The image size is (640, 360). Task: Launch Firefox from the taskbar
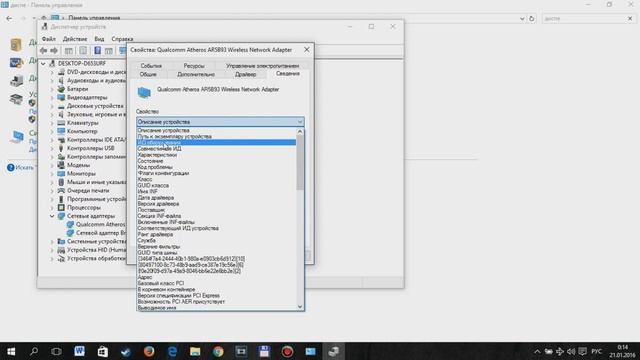[x=149, y=351]
